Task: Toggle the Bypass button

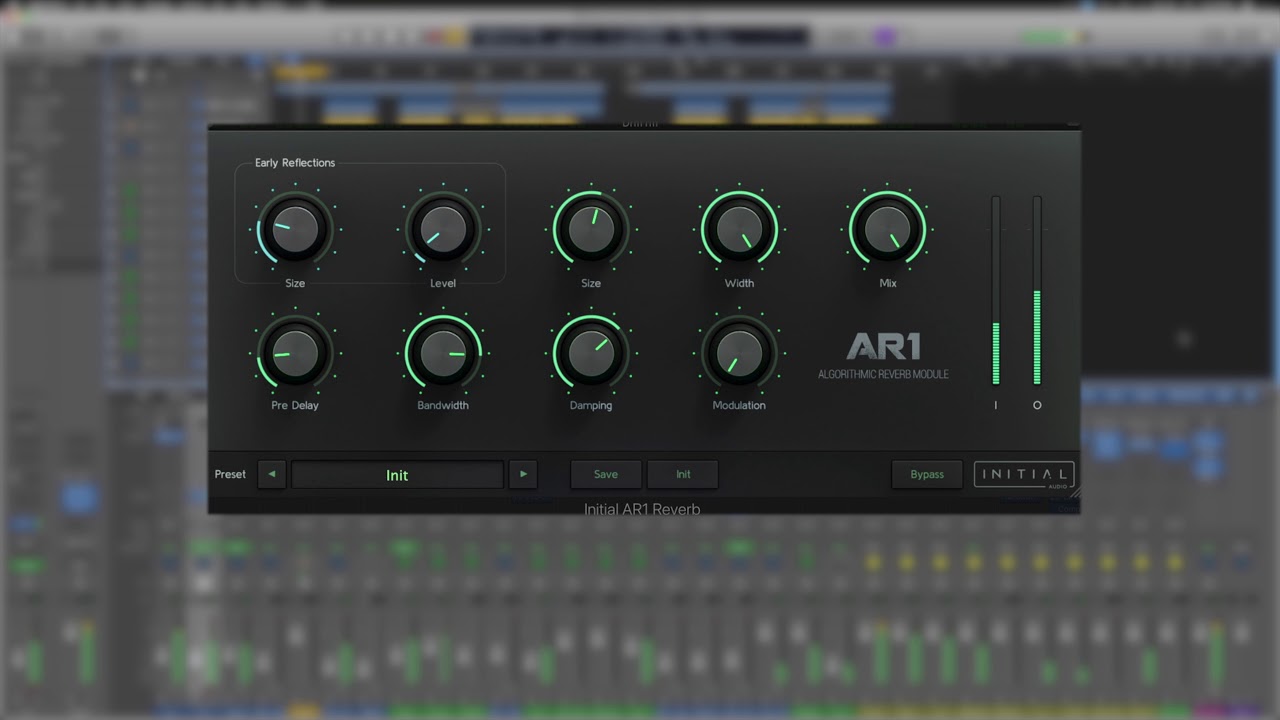Action: point(927,475)
